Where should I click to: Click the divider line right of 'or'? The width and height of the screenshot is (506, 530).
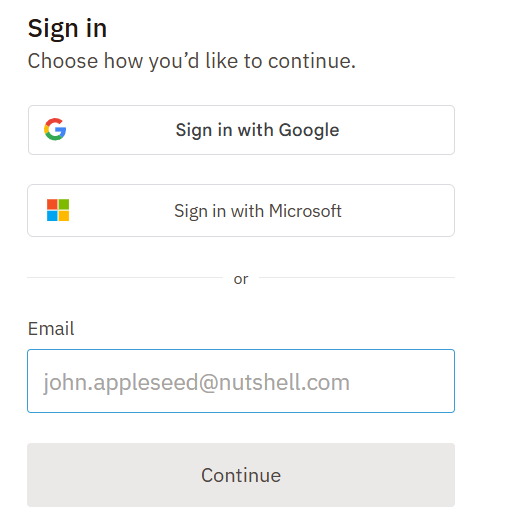357,278
